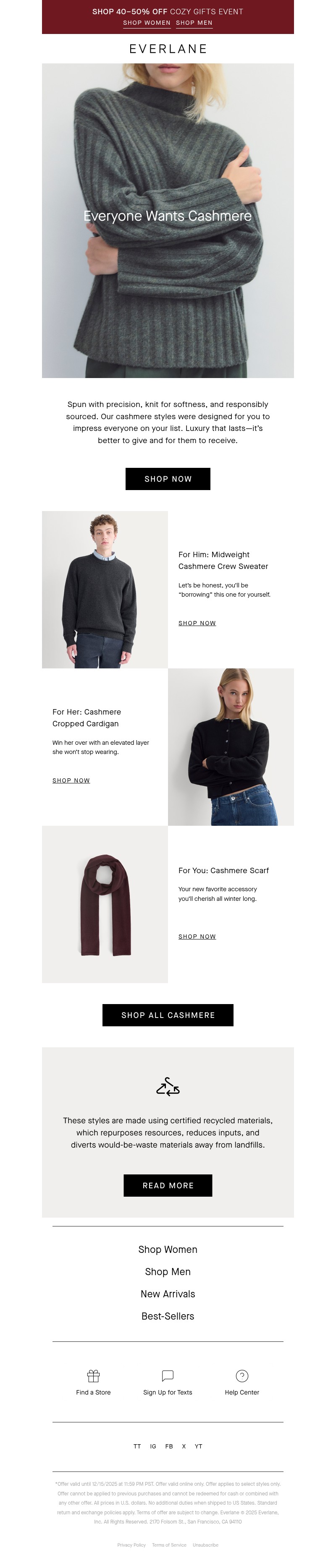Screen dimensions: 336x1568
Task: Open the Best-Sellers footer link
Action: point(168,1315)
